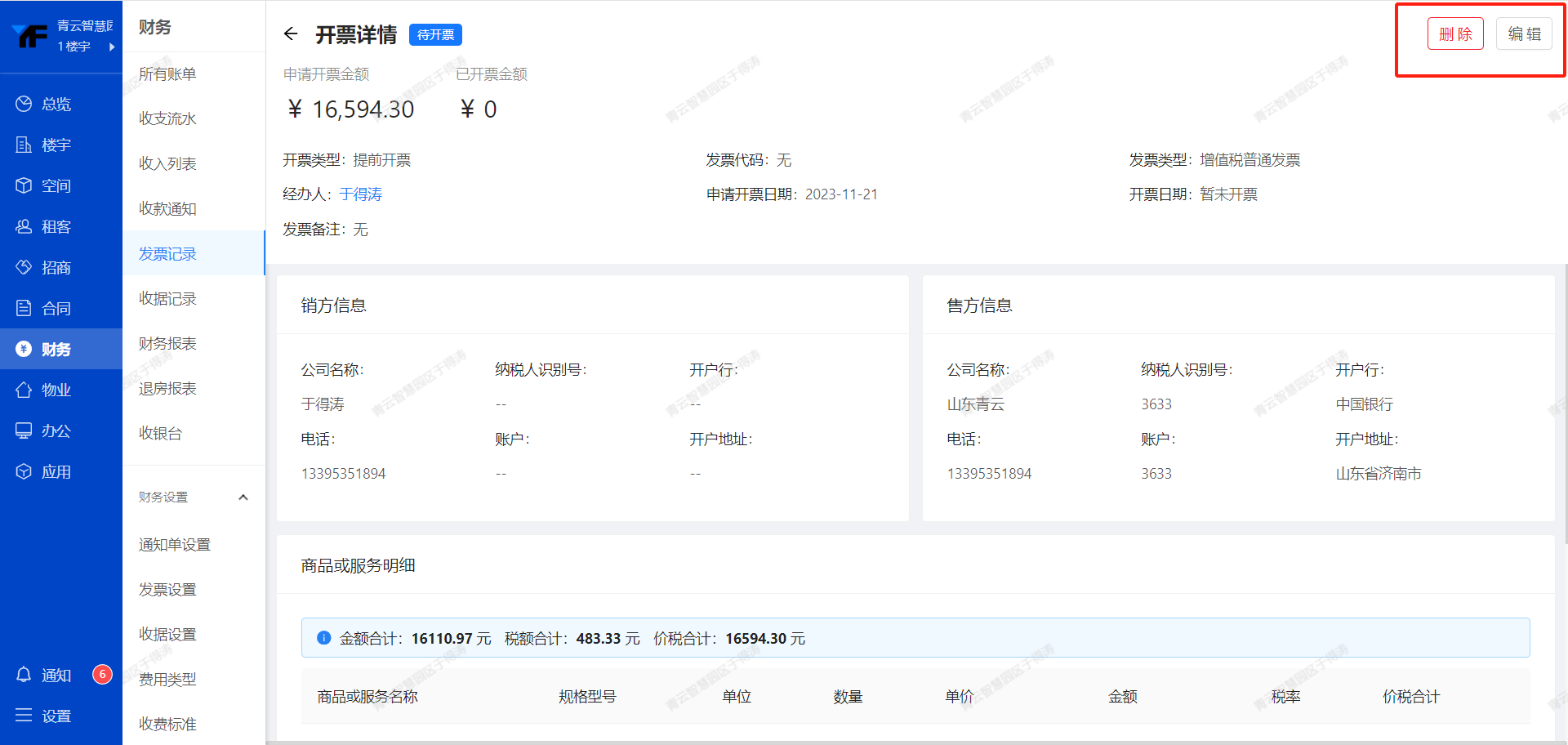Open 发票设置 under finance settings
This screenshot has width=1568, height=745.
click(x=167, y=589)
